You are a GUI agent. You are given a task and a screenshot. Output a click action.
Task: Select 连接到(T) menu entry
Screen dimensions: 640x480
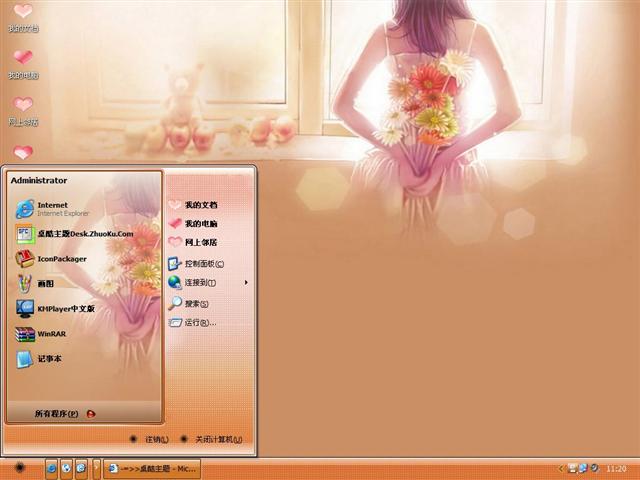click(209, 282)
